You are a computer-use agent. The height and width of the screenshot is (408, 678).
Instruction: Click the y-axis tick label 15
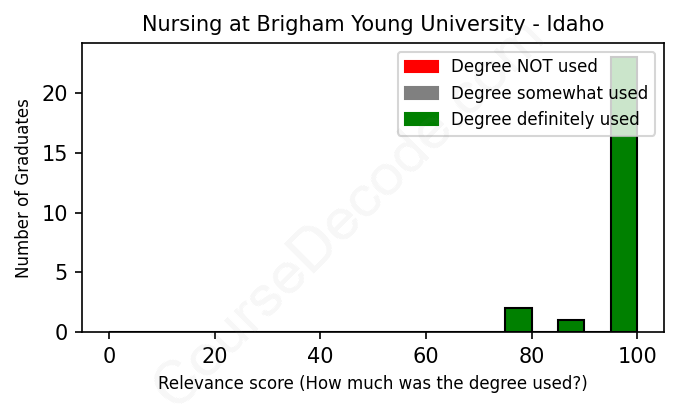tap(59, 154)
